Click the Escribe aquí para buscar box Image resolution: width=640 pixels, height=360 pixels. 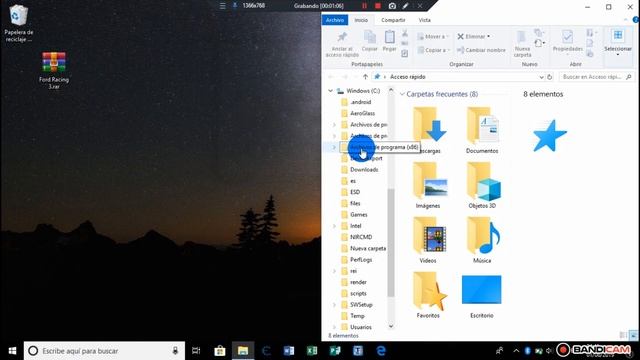(x=104, y=351)
